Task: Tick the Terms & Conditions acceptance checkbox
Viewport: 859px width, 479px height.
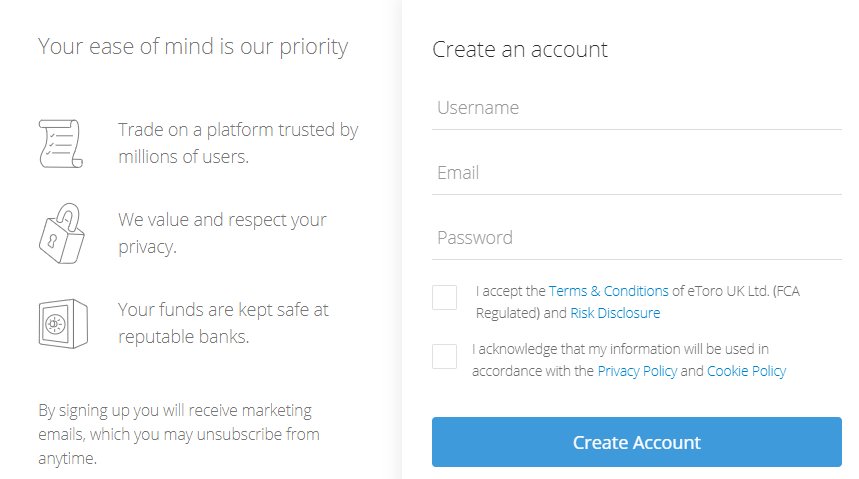Action: point(444,298)
